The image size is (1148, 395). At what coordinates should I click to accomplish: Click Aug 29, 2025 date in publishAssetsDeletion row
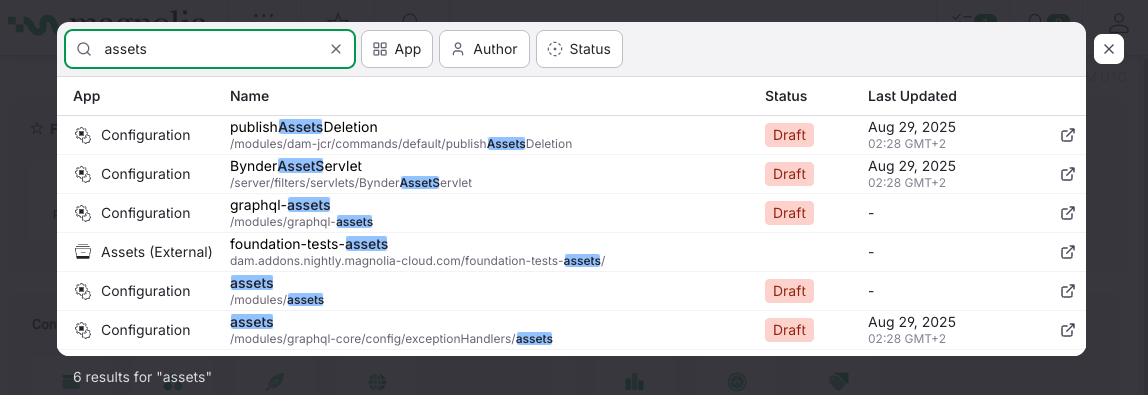tap(912, 127)
